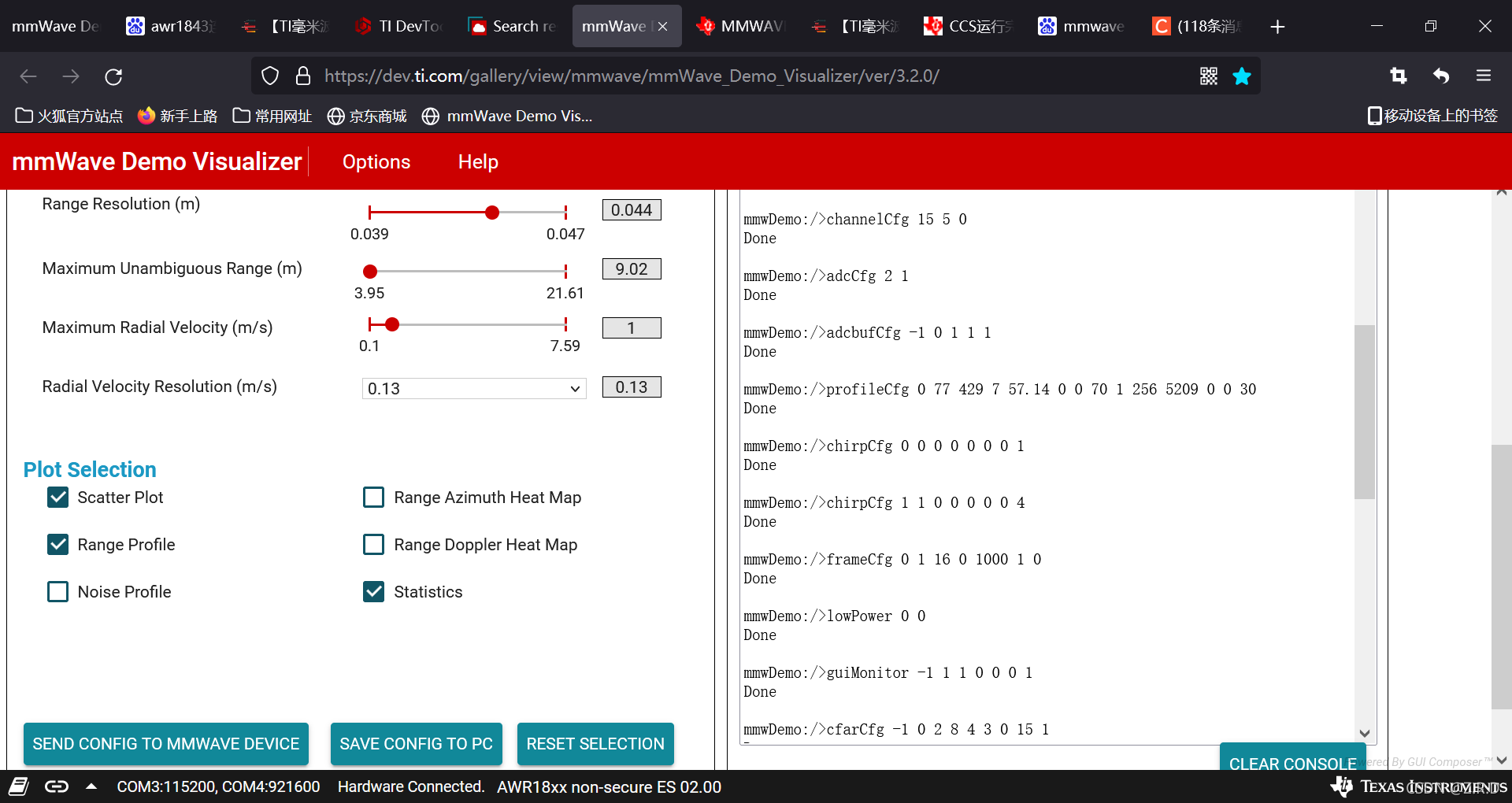The height and width of the screenshot is (803, 1512).
Task: Reload the current page
Action: coord(113,76)
